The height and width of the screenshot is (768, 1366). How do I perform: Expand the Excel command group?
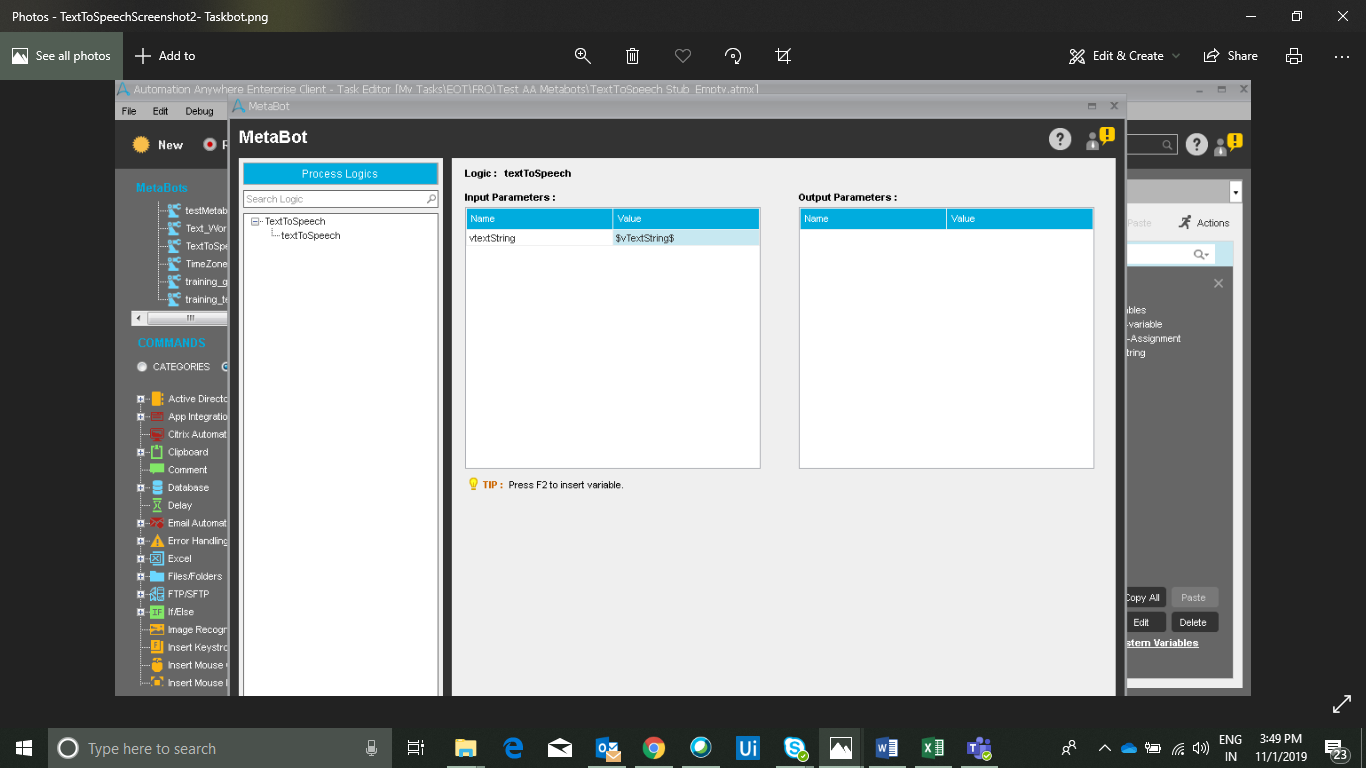141,559
